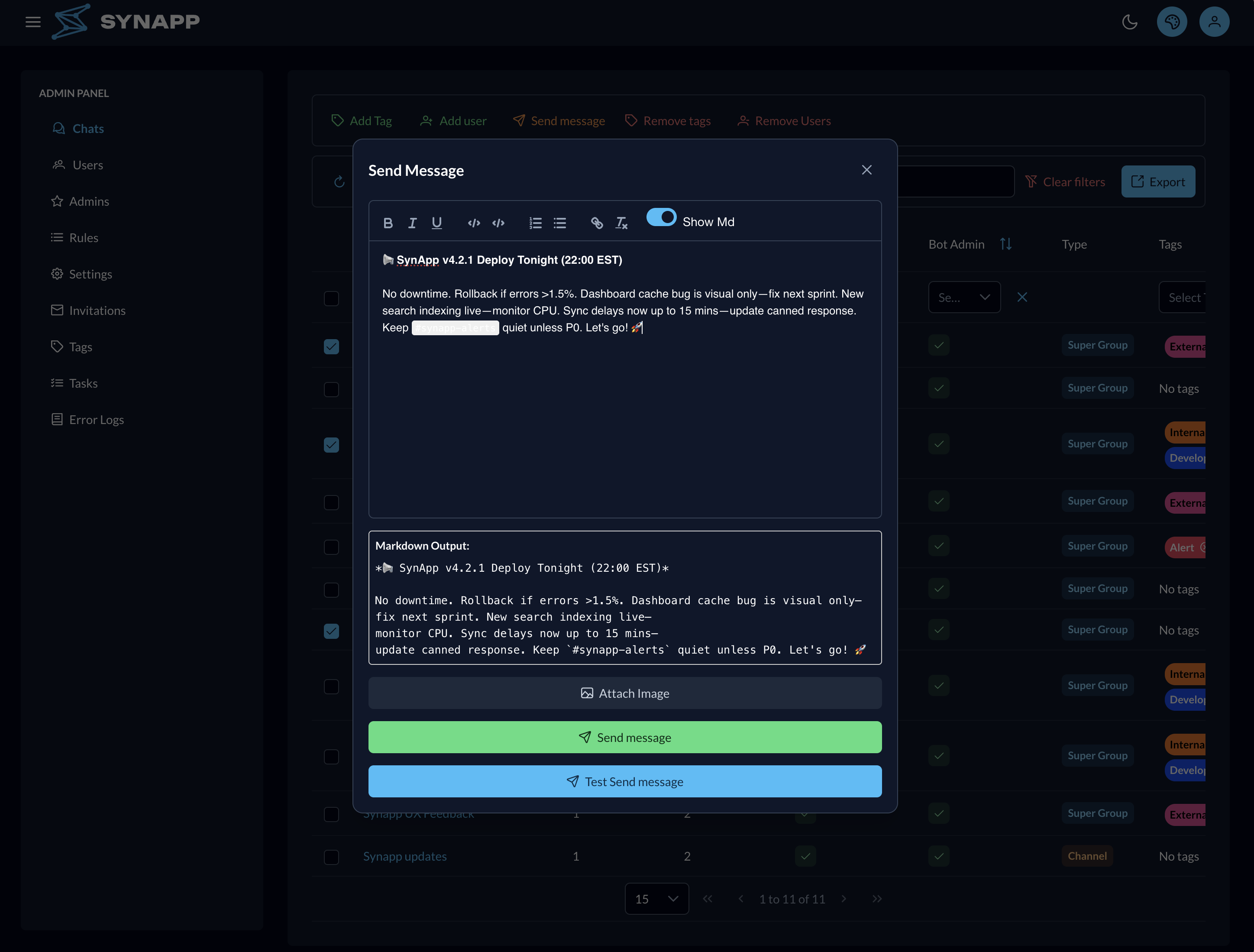Click the Test Send message button
This screenshot has height=952, width=1254.
pyautogui.click(x=625, y=781)
